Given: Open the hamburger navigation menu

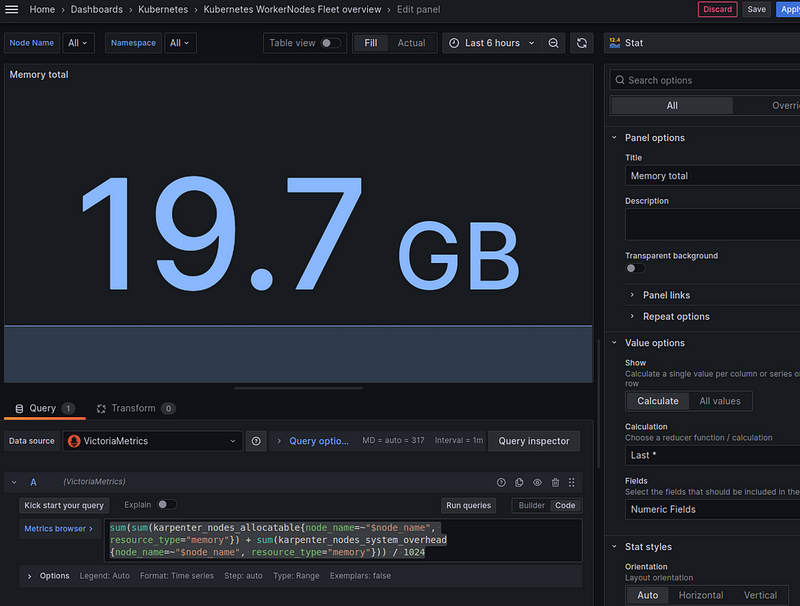Looking at the screenshot, I should tap(12, 9).
